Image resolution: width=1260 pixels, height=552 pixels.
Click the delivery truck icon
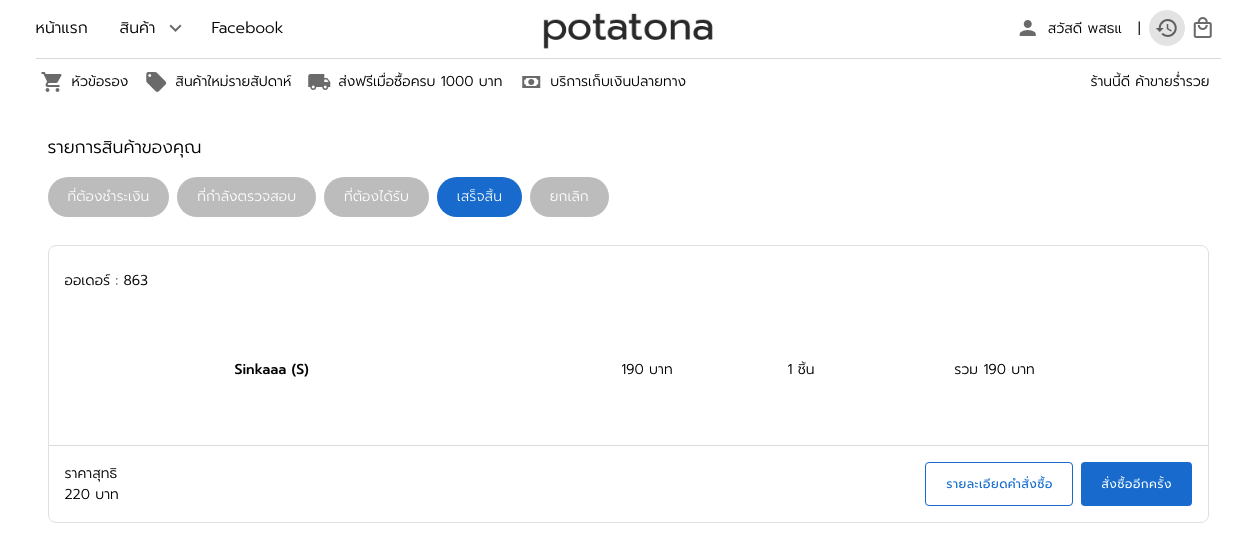pyautogui.click(x=319, y=82)
